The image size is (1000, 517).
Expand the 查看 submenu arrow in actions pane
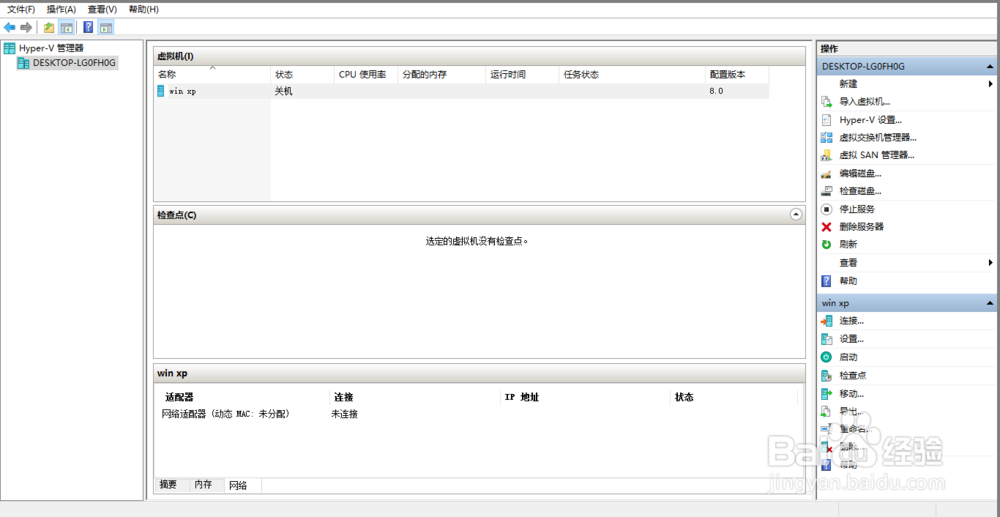tap(990, 263)
